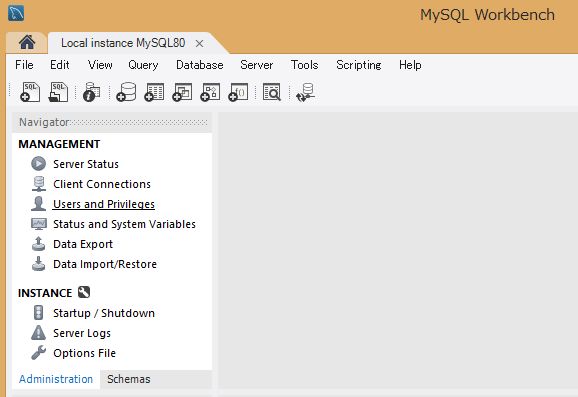Open Status and System Variables
The image size is (578, 397).
[124, 224]
